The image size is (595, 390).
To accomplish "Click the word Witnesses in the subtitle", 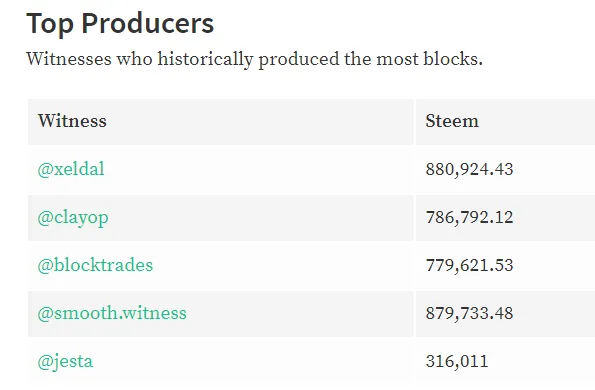I will (69, 59).
